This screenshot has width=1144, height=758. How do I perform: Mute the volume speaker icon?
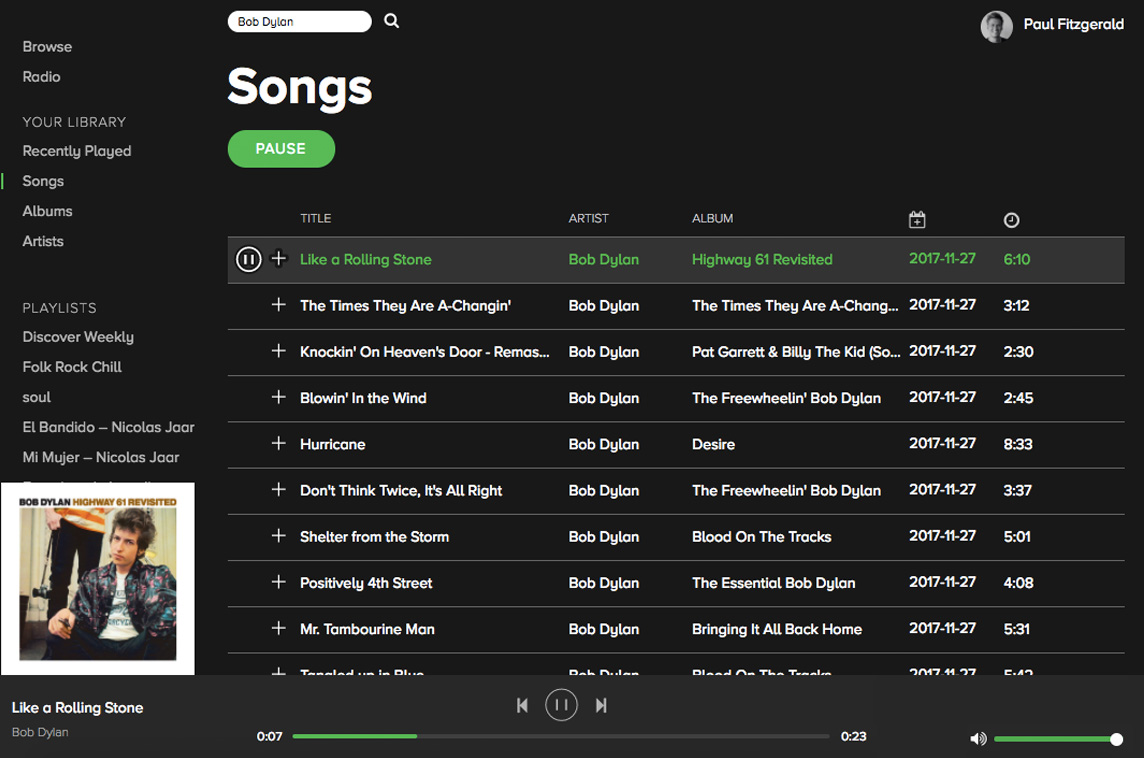coord(978,739)
